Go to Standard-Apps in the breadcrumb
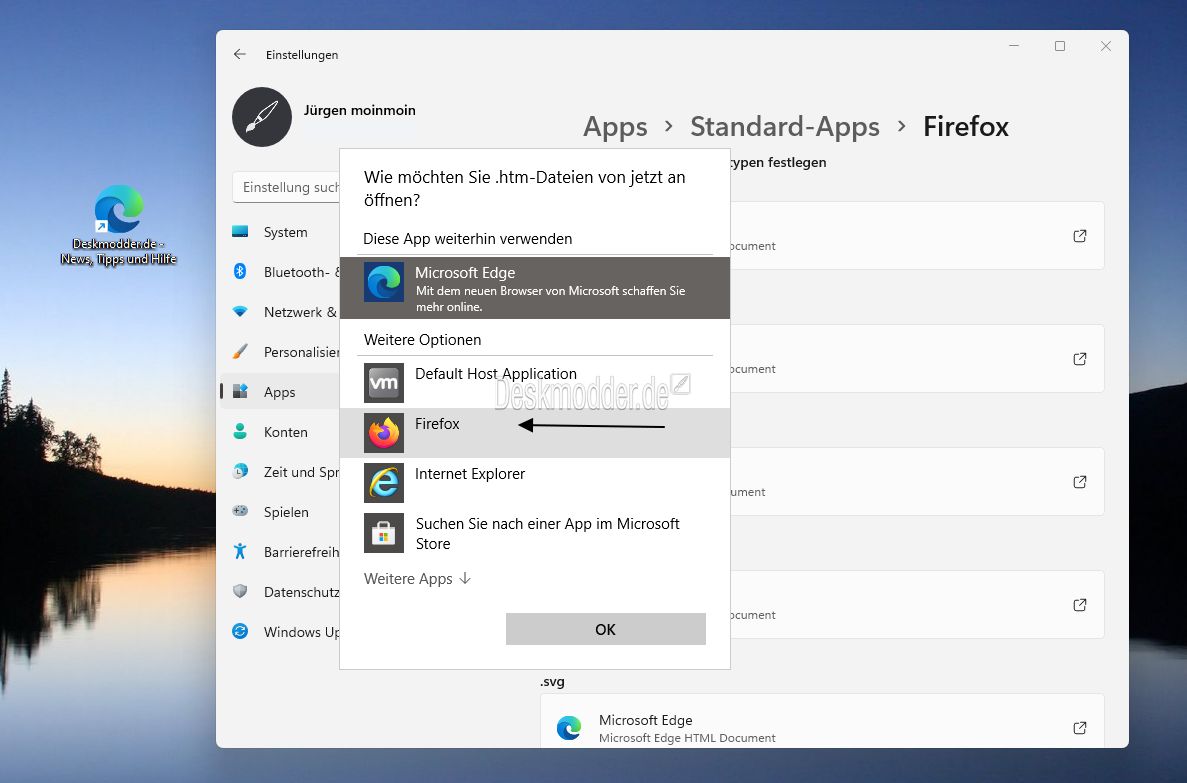The height and width of the screenshot is (783, 1187). pyautogui.click(x=785, y=126)
